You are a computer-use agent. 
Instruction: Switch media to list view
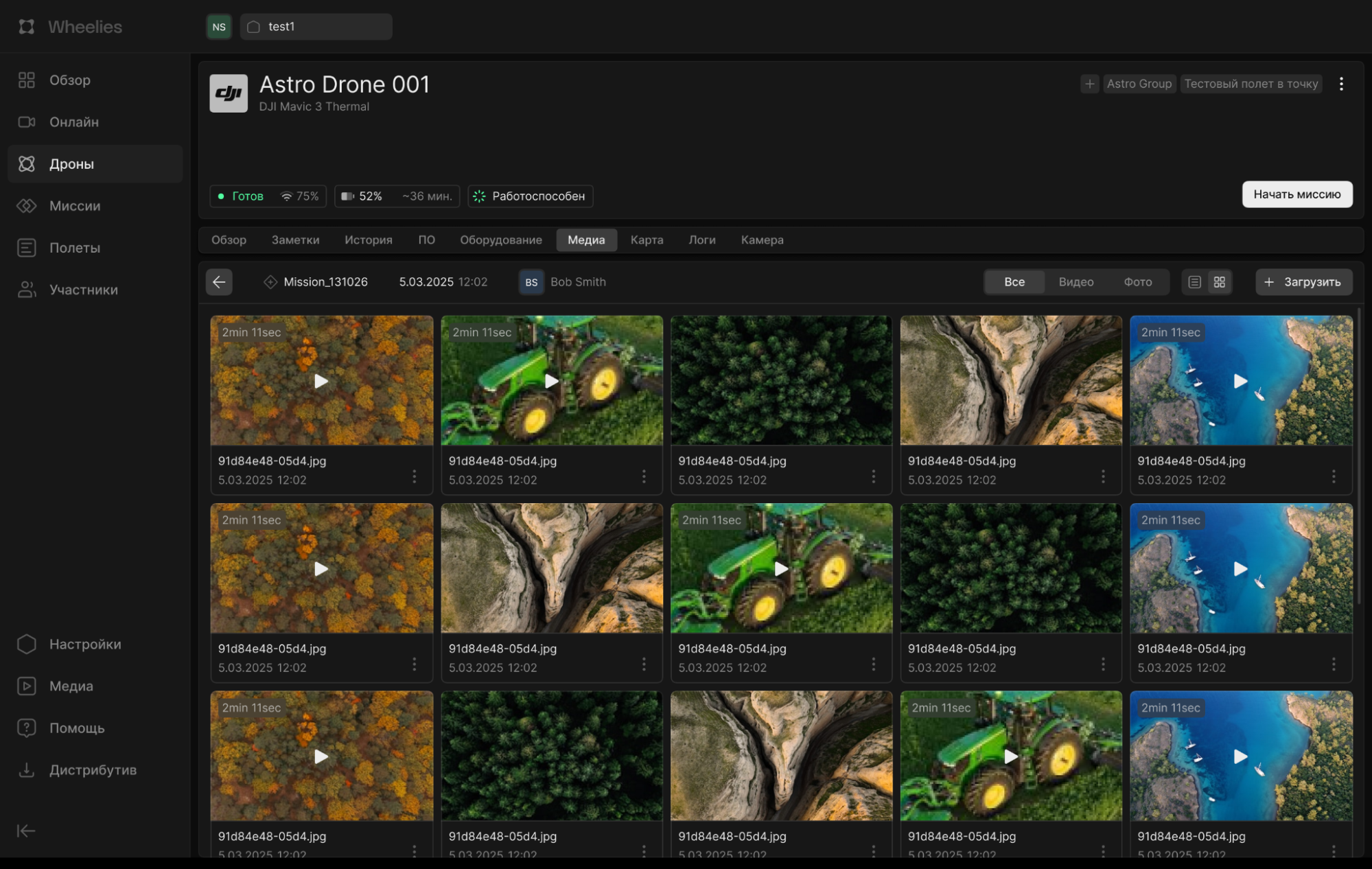click(1194, 282)
